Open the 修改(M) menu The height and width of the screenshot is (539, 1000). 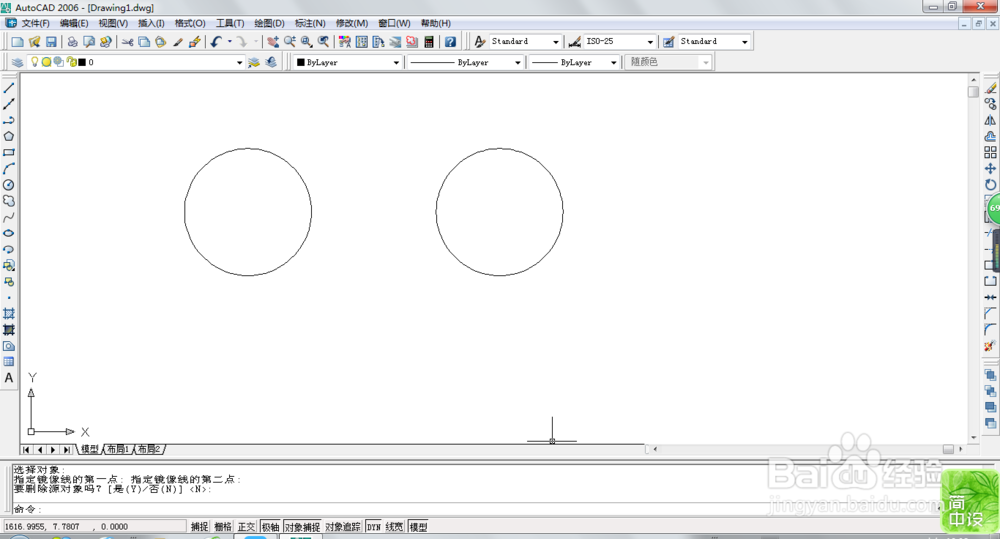click(352, 23)
